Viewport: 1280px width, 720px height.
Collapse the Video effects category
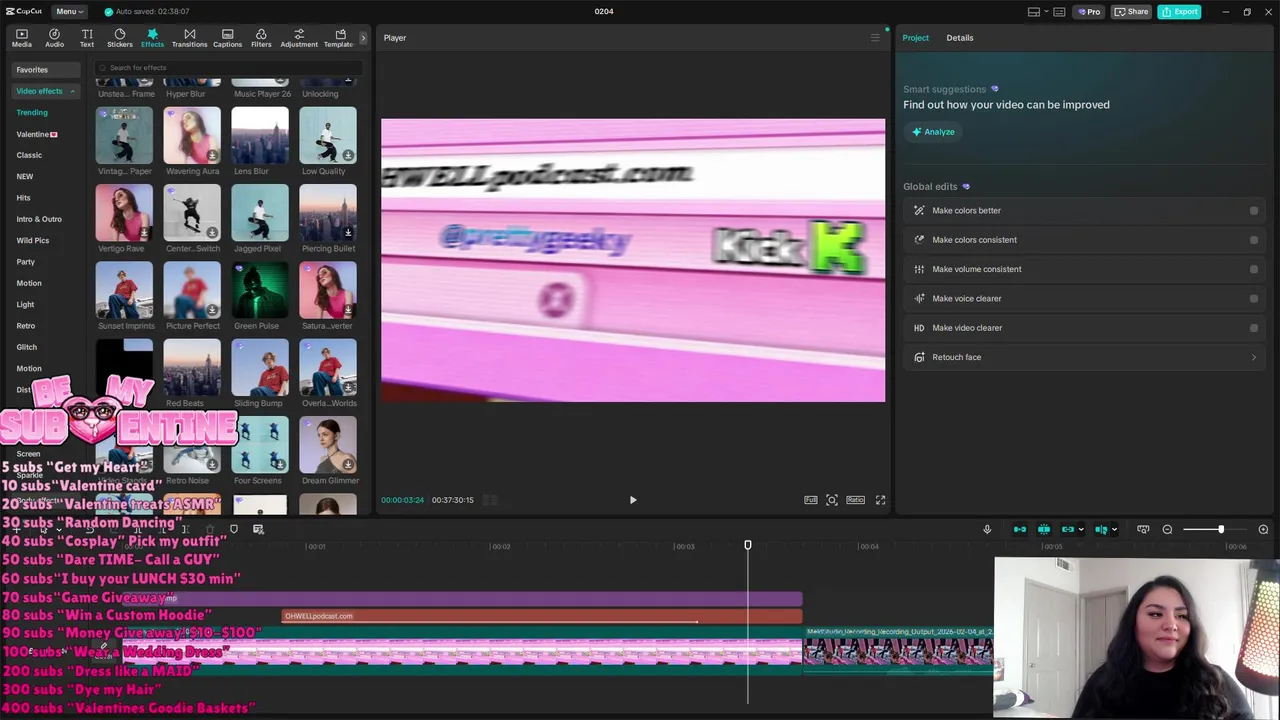(45, 91)
